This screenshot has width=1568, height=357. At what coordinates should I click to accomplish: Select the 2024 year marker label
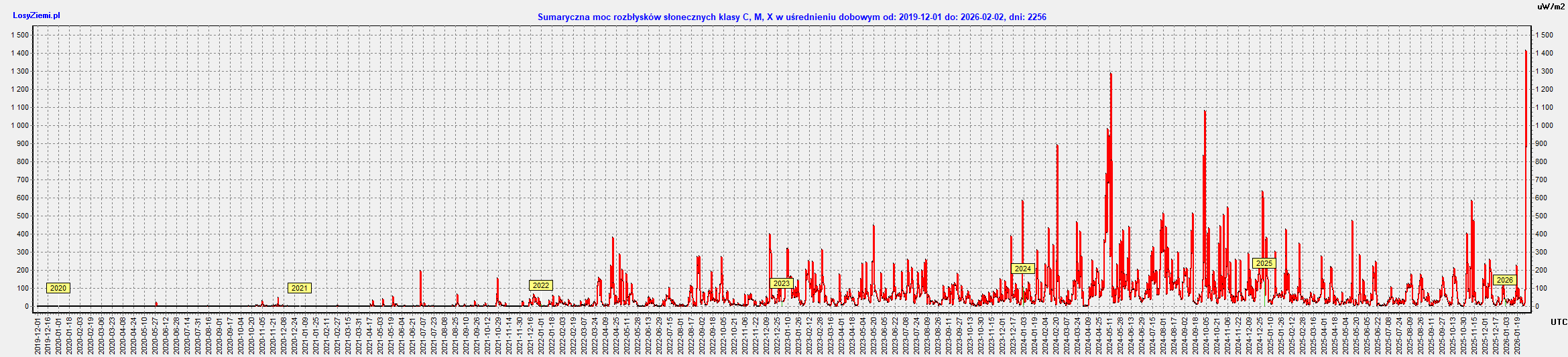click(x=1022, y=269)
